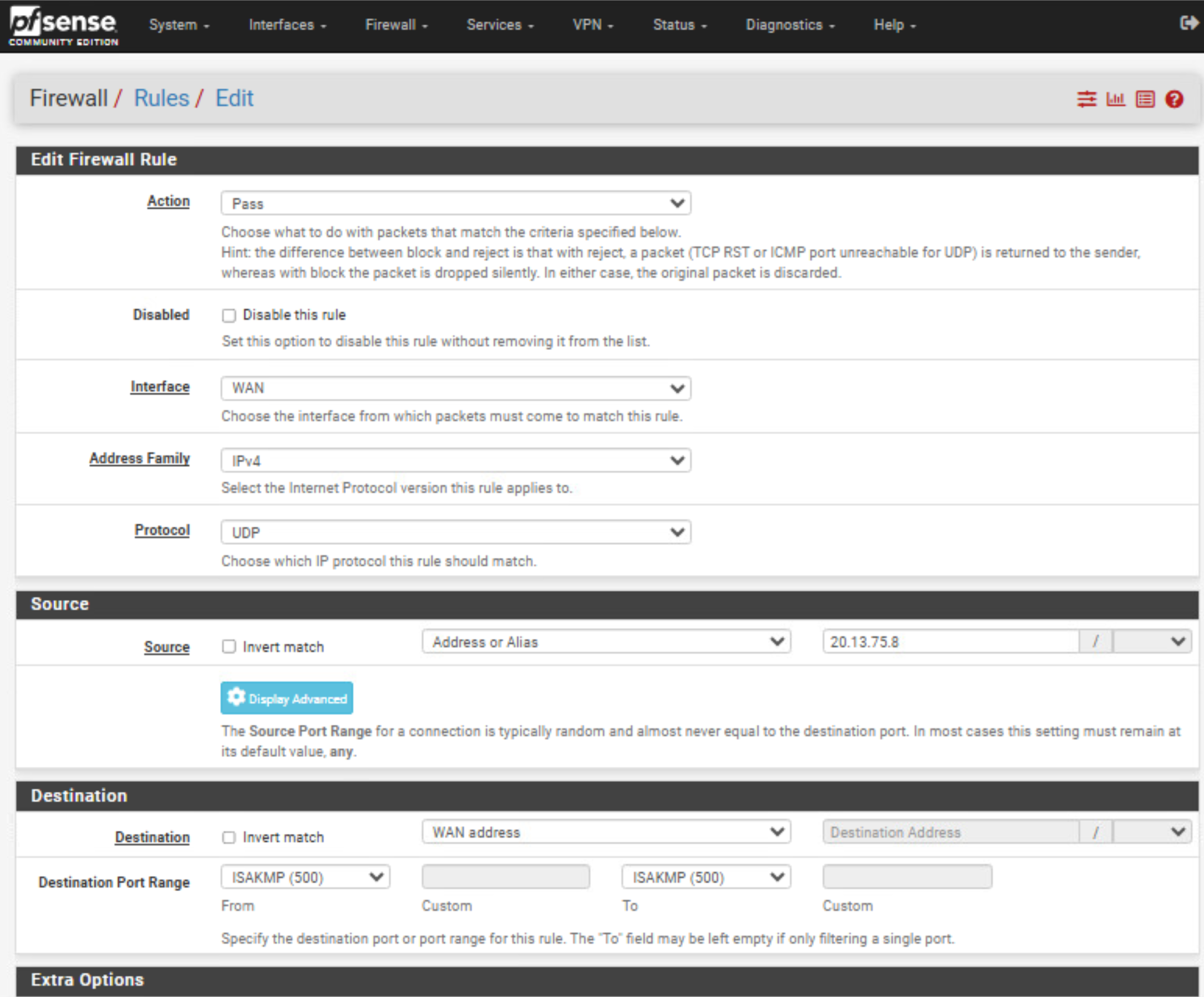Viewport: 1204px width, 997px height.
Task: Open destination From port ISAKMP dropdown
Action: (305, 877)
